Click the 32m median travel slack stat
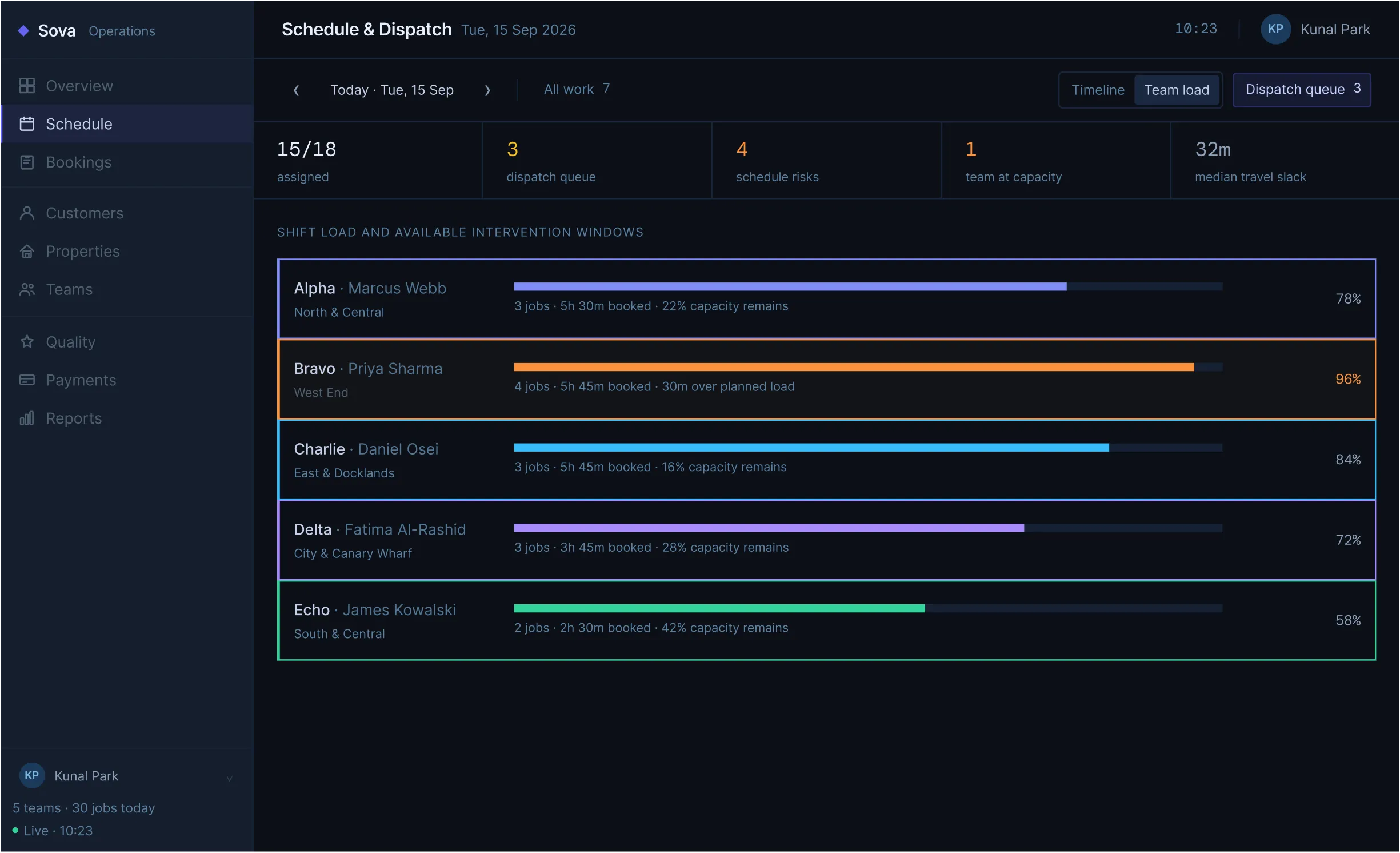The width and height of the screenshot is (1400, 853). pyautogui.click(x=1285, y=161)
